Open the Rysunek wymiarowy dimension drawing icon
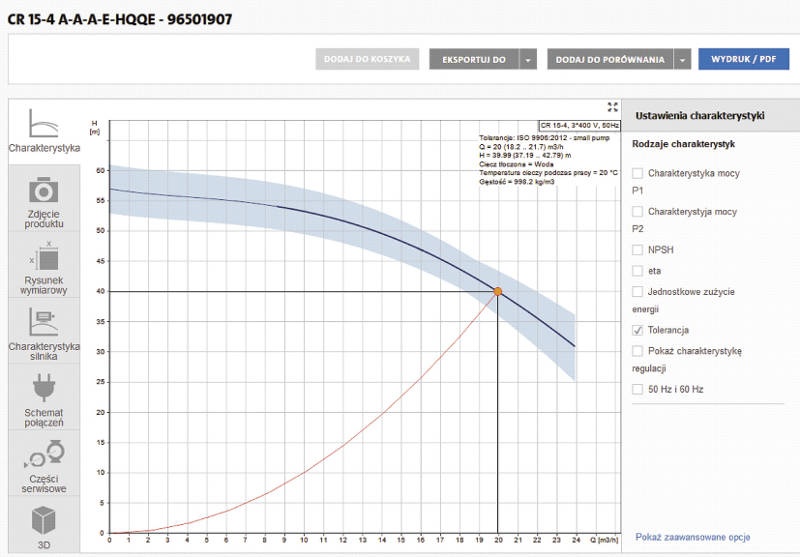 point(44,256)
